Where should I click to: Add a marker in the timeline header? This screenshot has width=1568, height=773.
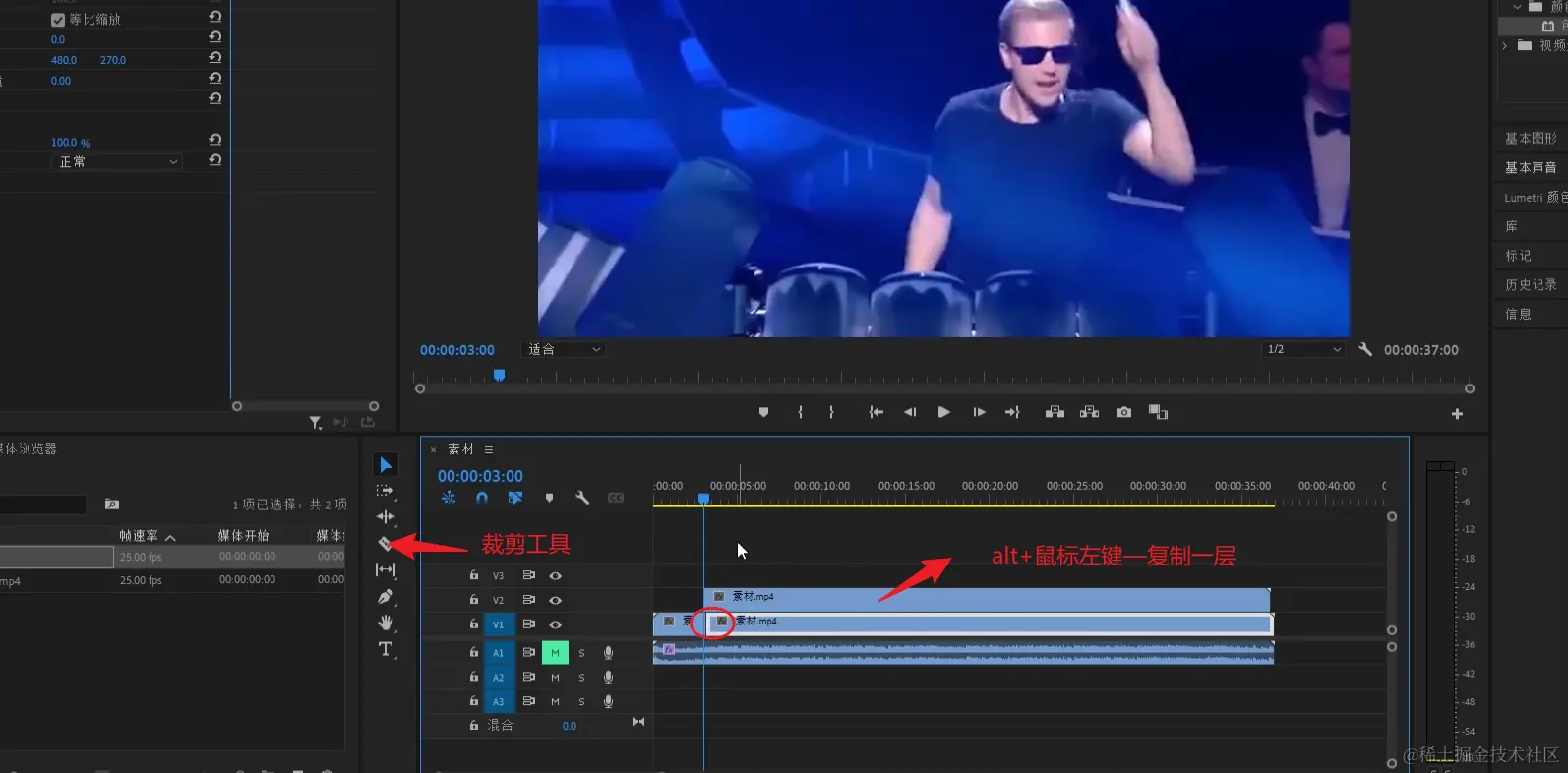(549, 498)
